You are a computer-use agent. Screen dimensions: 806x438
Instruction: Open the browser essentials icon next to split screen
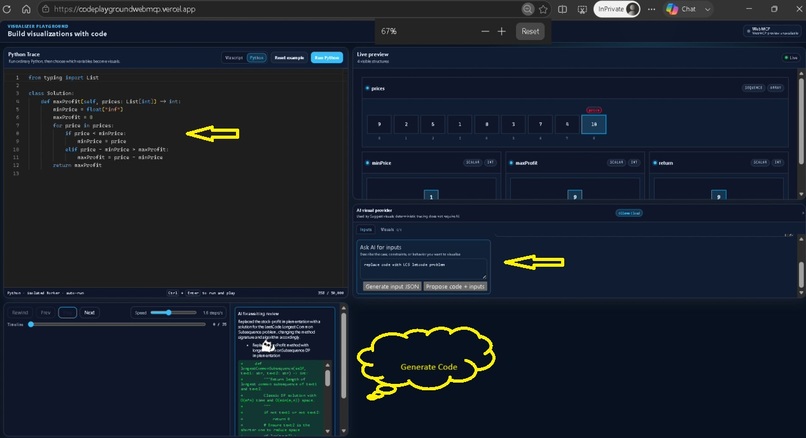point(582,9)
